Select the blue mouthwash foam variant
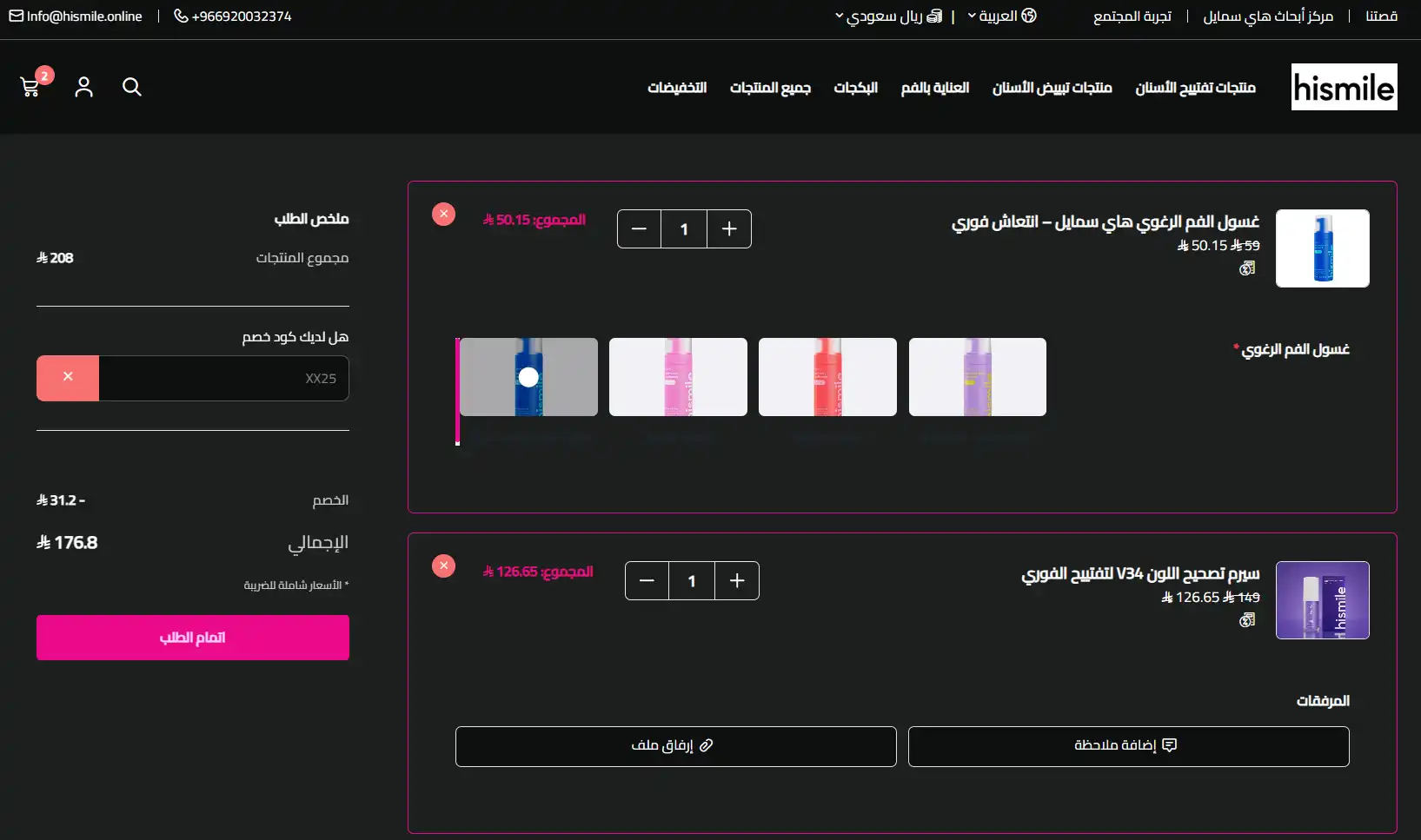Screen dimensions: 1421x840 click(528, 377)
